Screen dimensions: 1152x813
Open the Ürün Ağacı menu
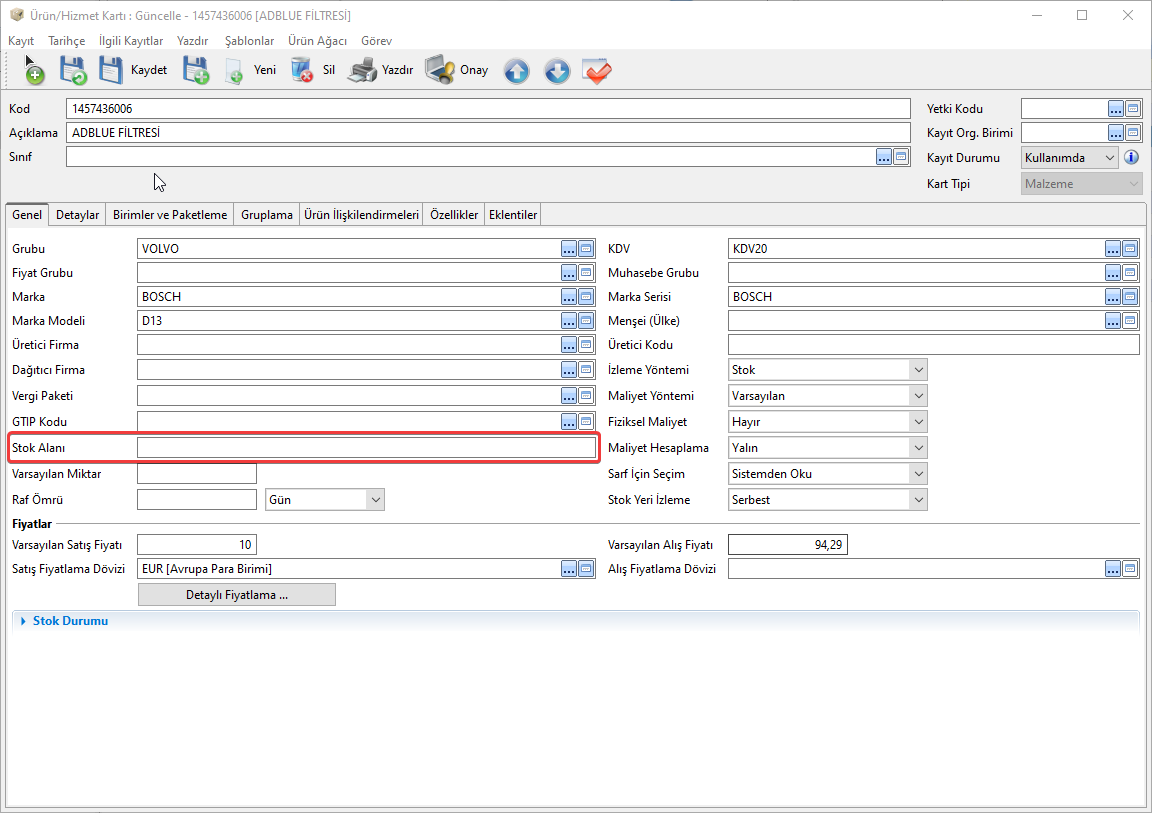pos(317,41)
